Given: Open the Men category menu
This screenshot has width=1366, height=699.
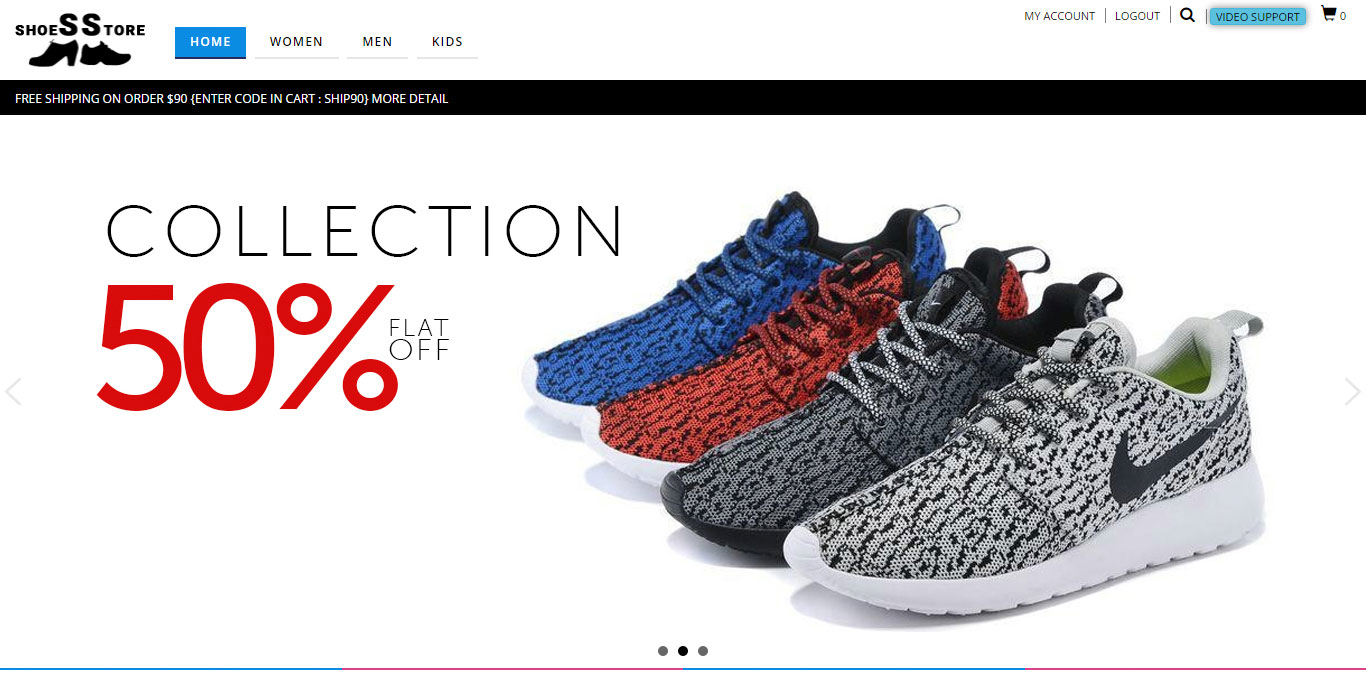Looking at the screenshot, I should click(x=377, y=42).
